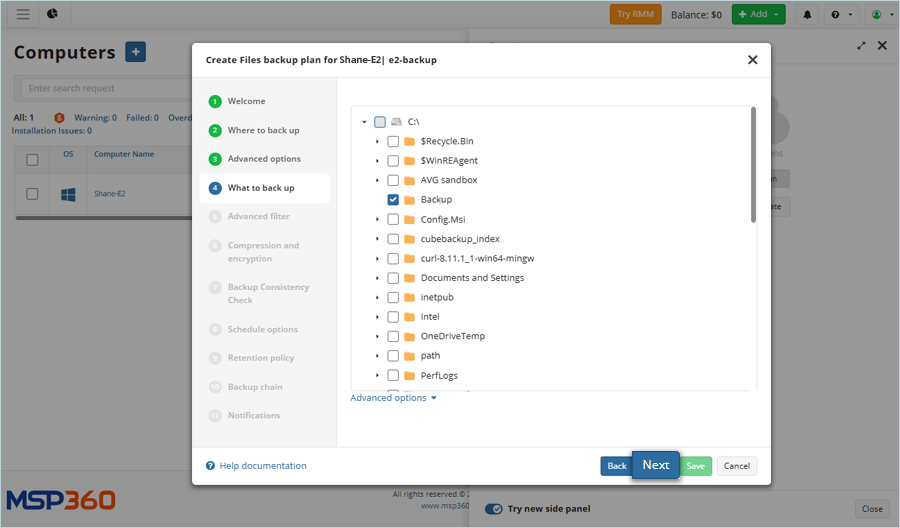Uncheck the Backup folder checkbox
Image resolution: width=900 pixels, height=528 pixels.
click(393, 200)
